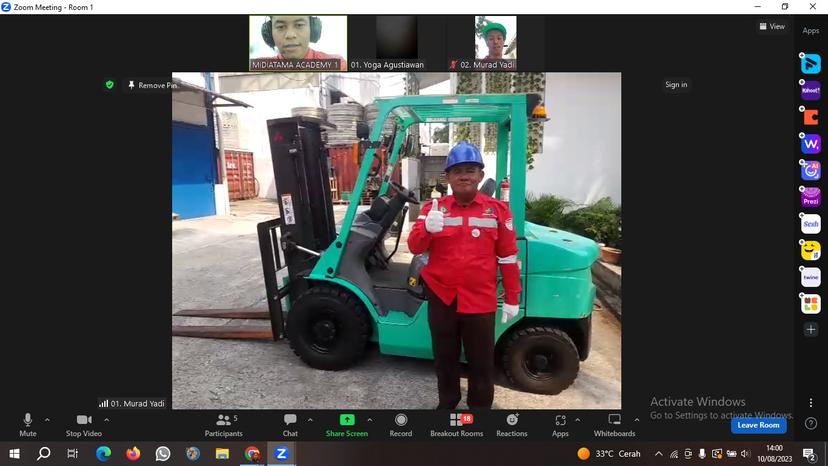This screenshot has width=828, height=466.
Task: Mute the microphone in Zoom
Action: (27, 425)
